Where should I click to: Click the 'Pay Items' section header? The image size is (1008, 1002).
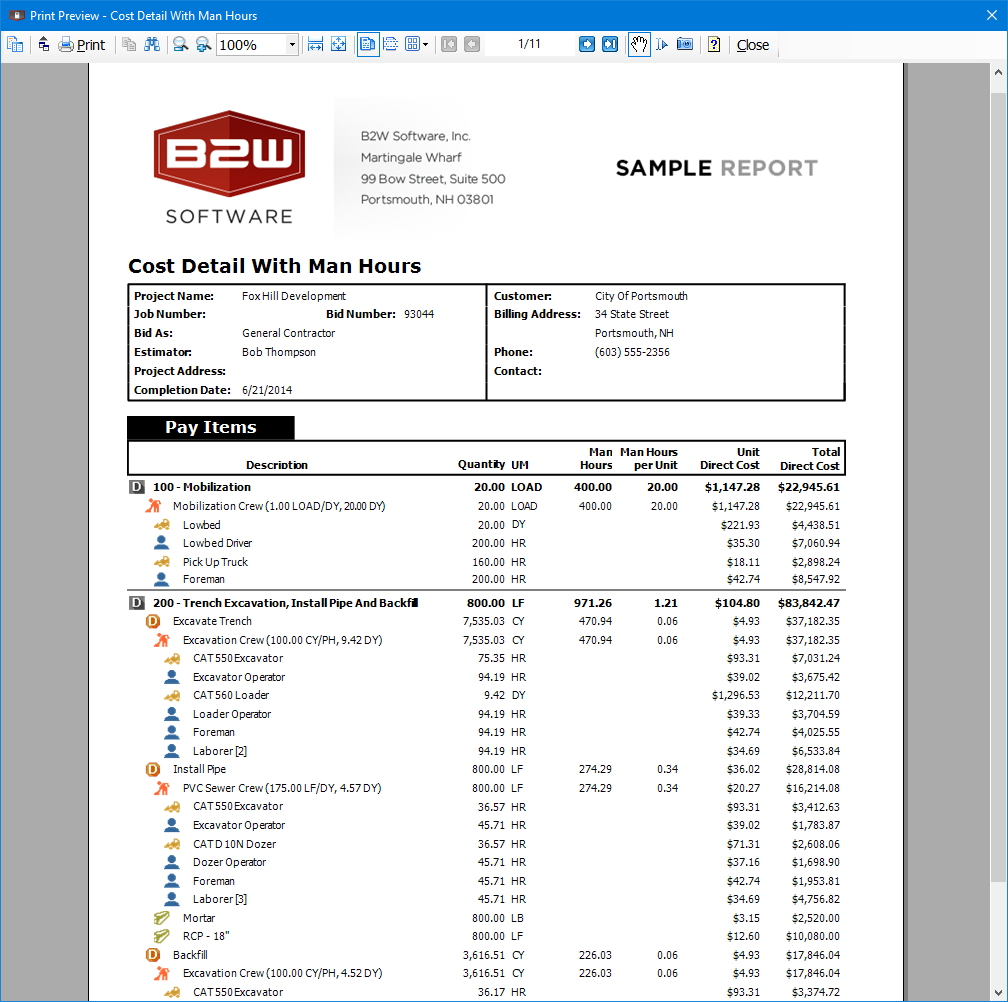click(211, 427)
